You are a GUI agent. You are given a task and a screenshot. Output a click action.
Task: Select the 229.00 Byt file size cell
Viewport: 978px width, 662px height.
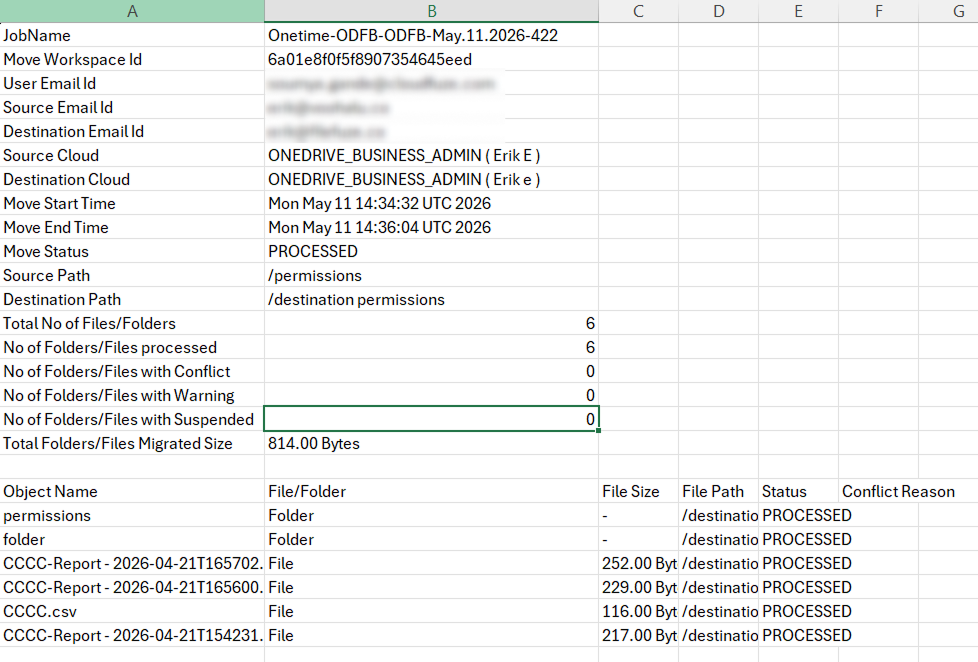pyautogui.click(x=638, y=588)
